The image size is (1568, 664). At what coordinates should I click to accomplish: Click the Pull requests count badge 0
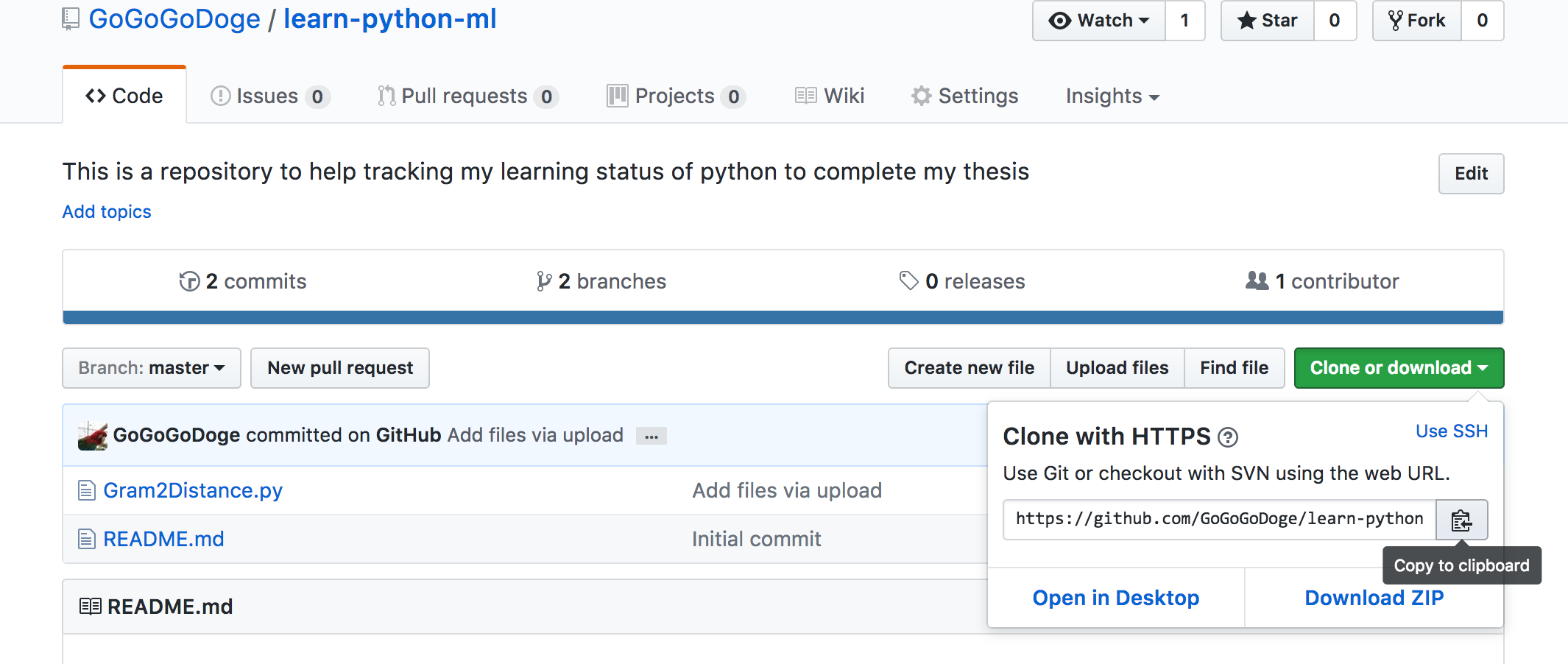coord(546,96)
